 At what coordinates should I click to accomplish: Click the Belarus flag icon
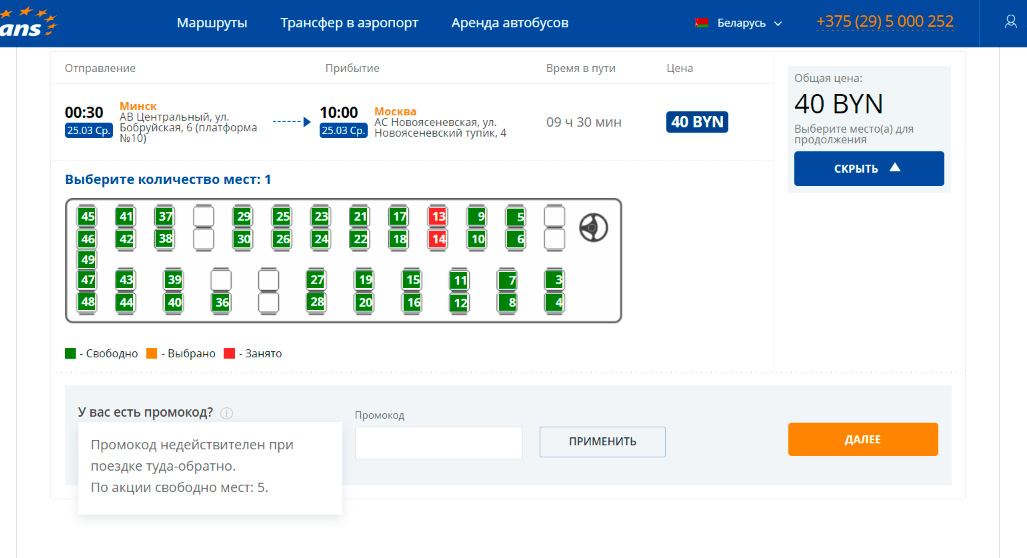[701, 23]
